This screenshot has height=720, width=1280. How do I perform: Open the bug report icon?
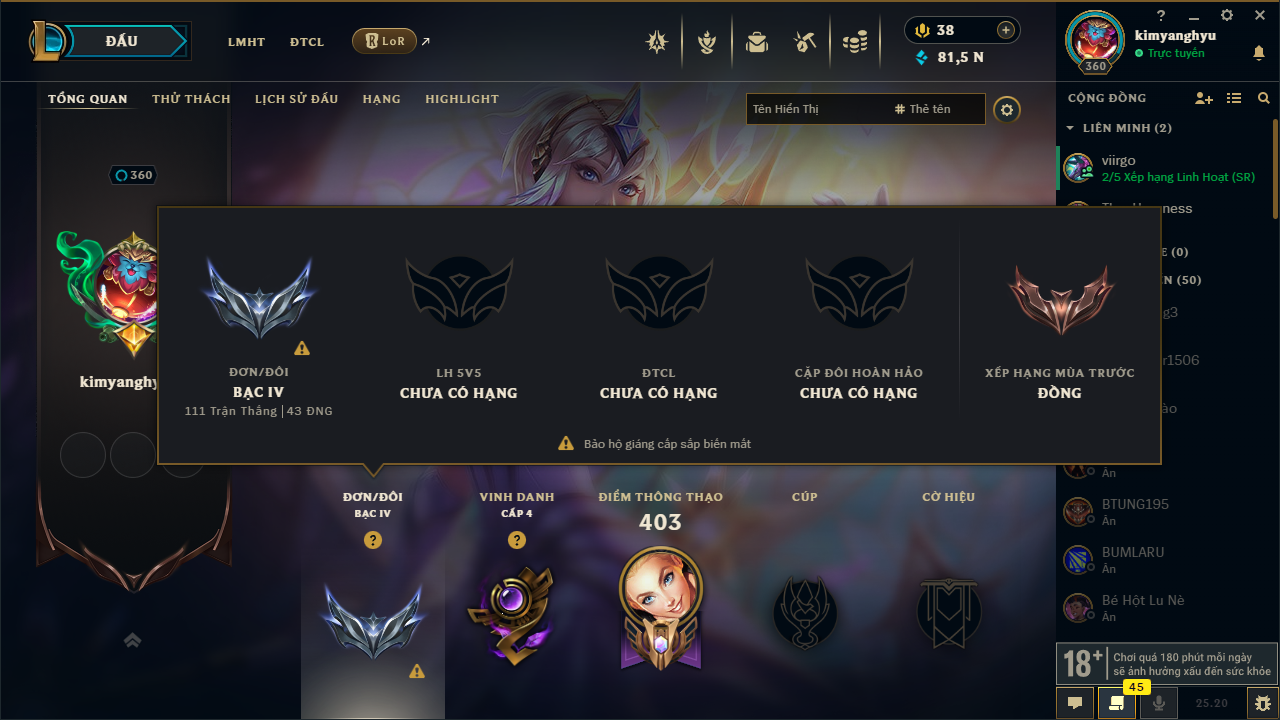tap(1263, 703)
